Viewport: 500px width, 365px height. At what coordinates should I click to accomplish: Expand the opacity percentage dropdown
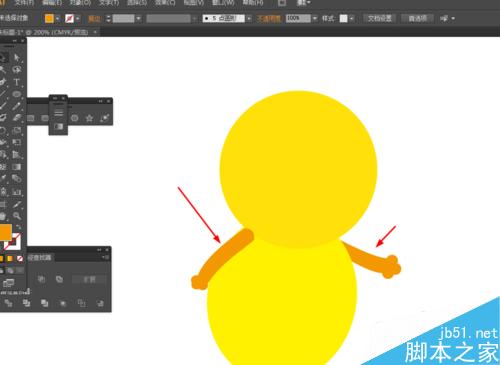[315, 18]
